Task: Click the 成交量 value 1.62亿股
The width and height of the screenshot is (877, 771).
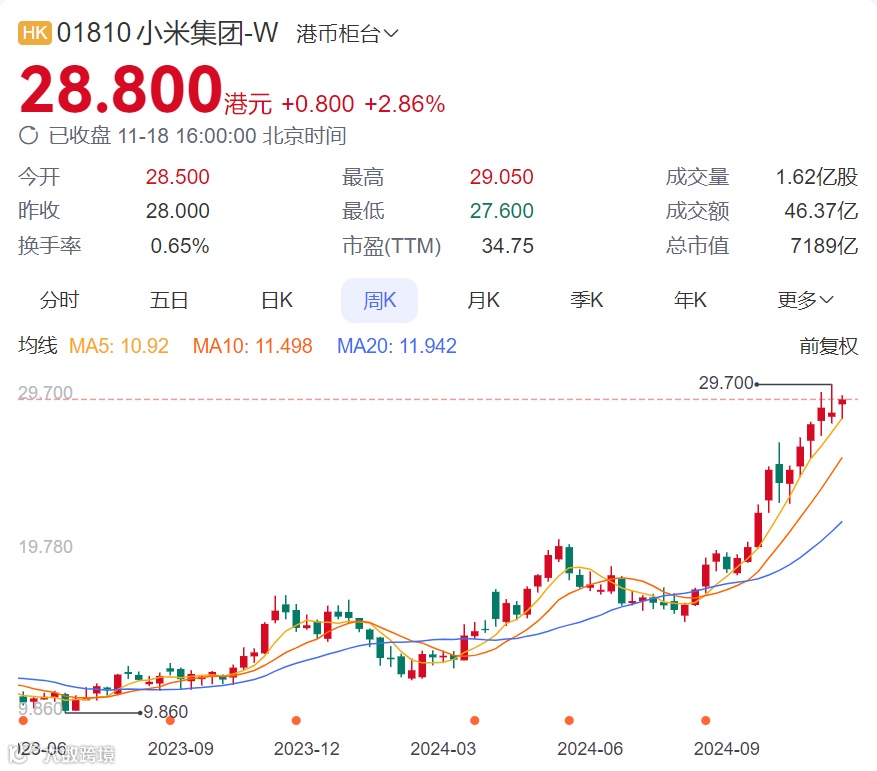Action: tap(817, 177)
